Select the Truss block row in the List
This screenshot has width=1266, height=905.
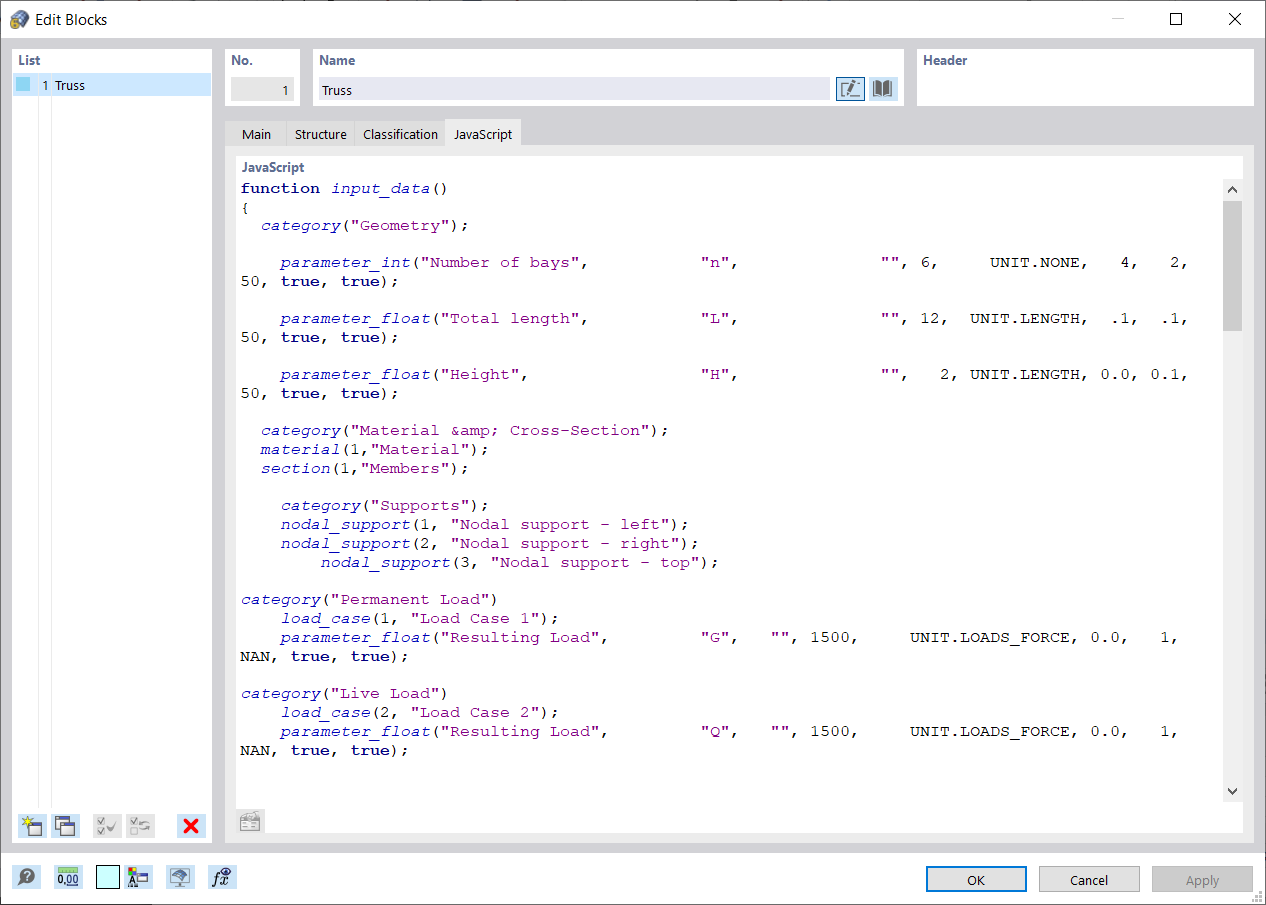[x=110, y=85]
